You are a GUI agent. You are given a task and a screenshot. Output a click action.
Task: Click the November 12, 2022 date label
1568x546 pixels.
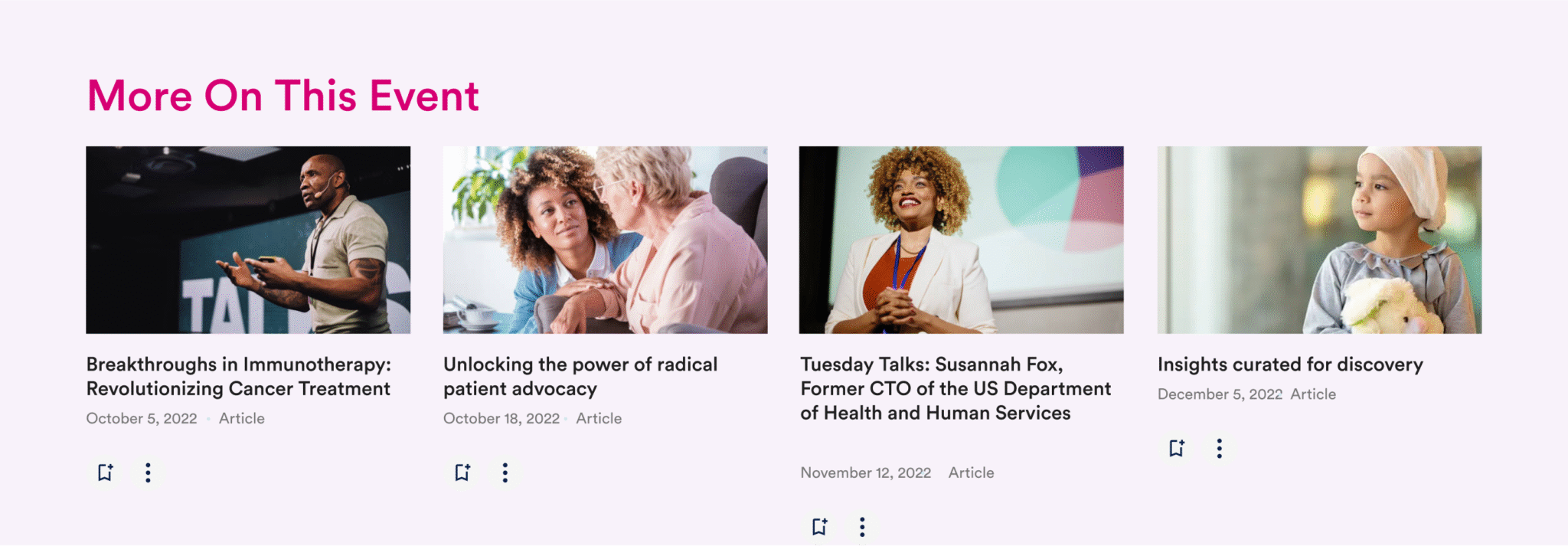click(866, 473)
